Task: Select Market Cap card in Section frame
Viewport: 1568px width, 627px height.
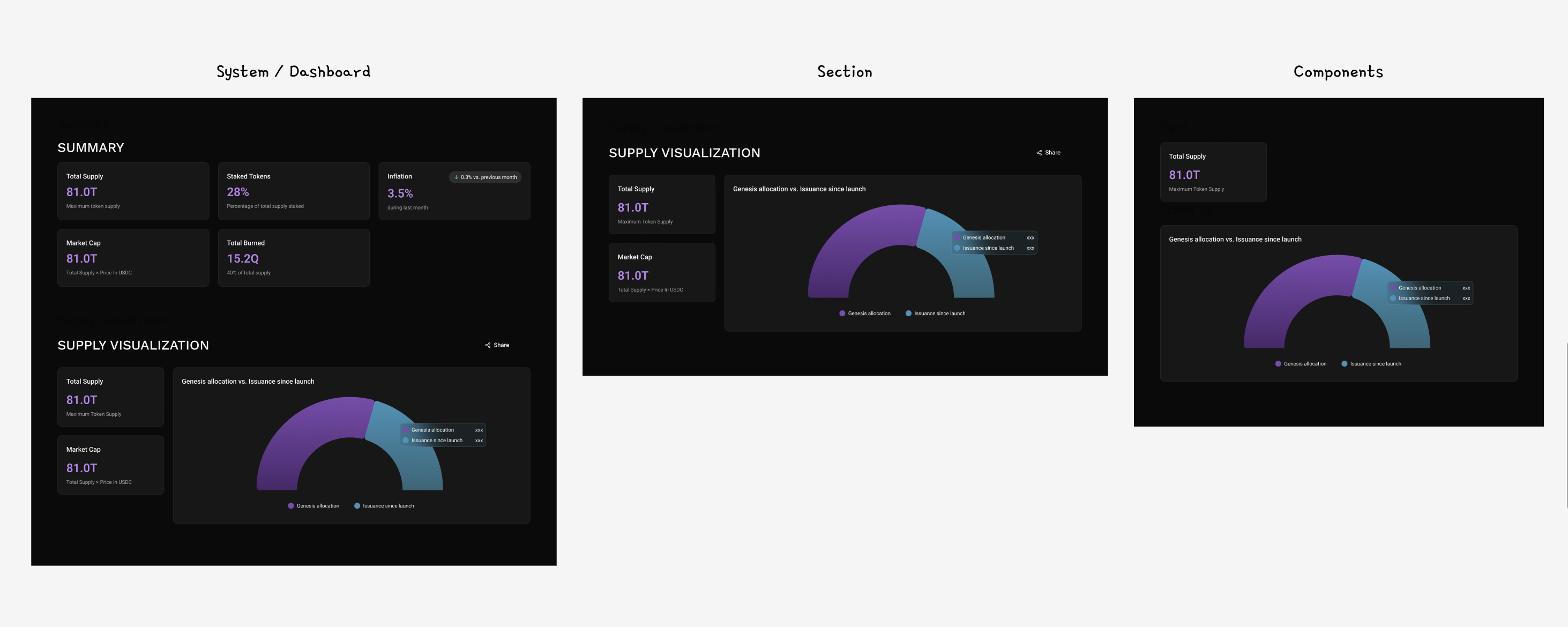Action: coord(662,273)
